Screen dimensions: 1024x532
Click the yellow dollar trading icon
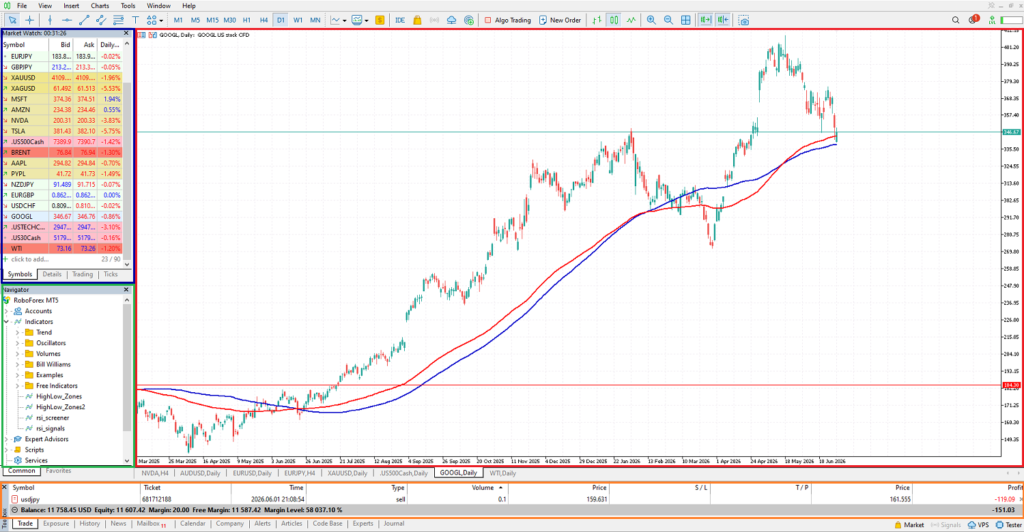379,20
